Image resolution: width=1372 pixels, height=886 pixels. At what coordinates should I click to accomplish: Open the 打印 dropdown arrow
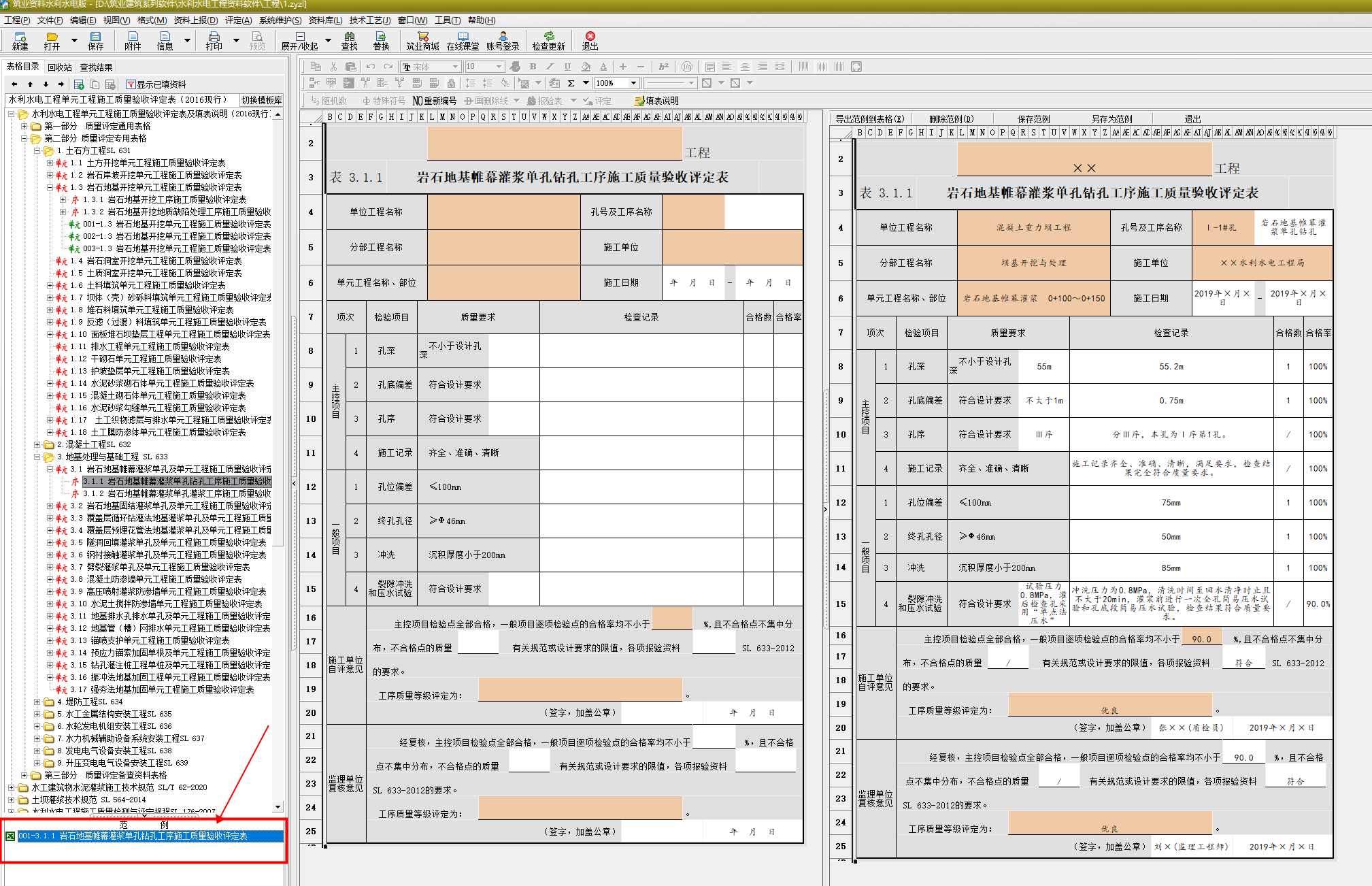coord(237,41)
